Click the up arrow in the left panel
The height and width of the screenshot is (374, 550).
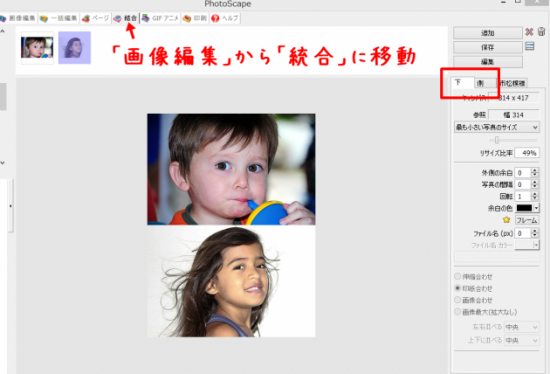tap(3, 31)
